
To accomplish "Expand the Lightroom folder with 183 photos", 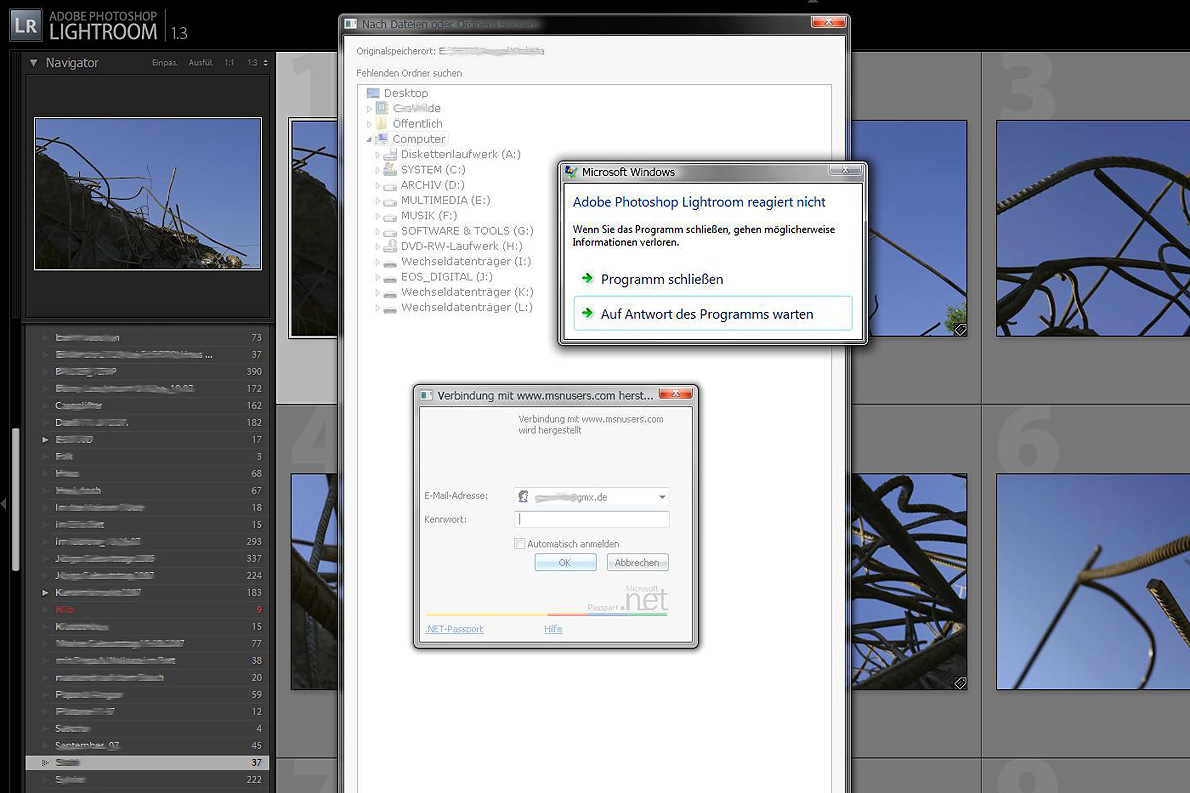I will coord(45,593).
